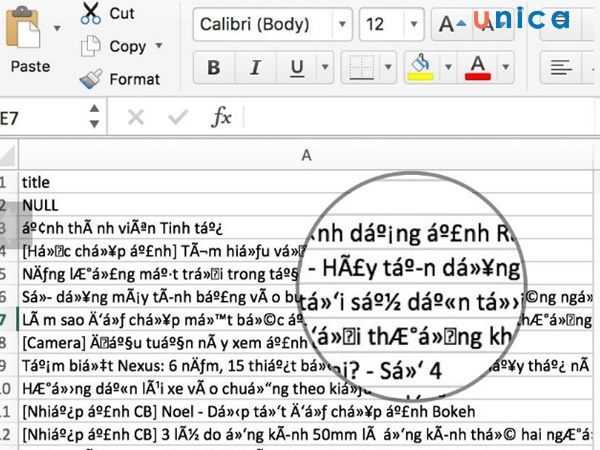The height and width of the screenshot is (450, 600).
Task: Click the Cut scissors icon
Action: pyautogui.click(x=91, y=13)
